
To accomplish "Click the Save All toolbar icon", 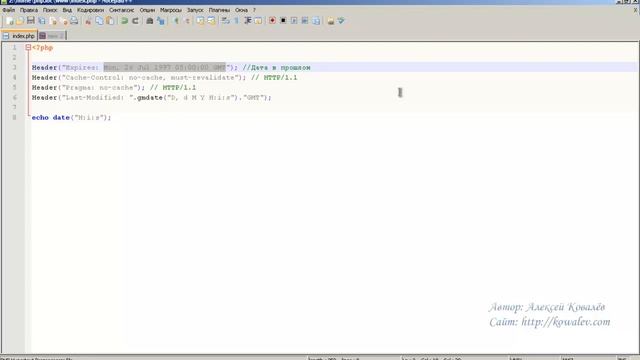I will tap(42, 21).
